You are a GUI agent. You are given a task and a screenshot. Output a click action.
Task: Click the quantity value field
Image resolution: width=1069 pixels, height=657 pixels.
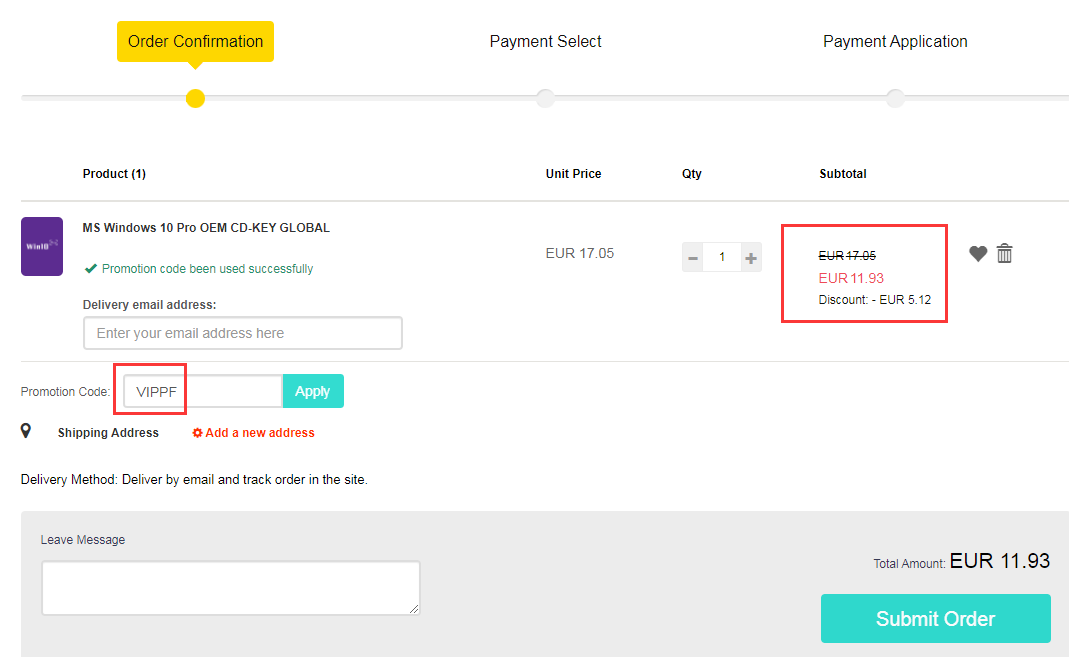click(722, 258)
